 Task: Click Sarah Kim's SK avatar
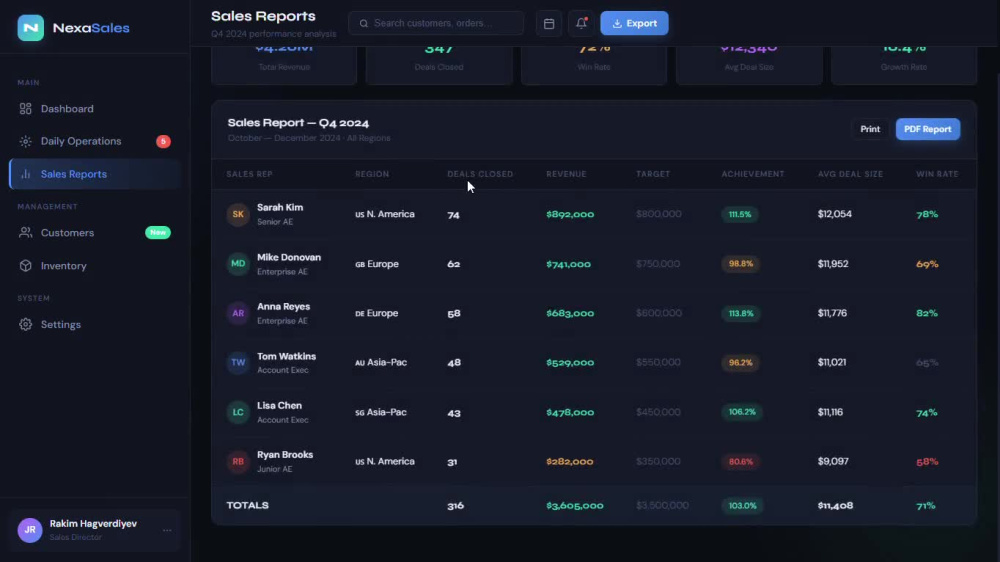(x=238, y=214)
